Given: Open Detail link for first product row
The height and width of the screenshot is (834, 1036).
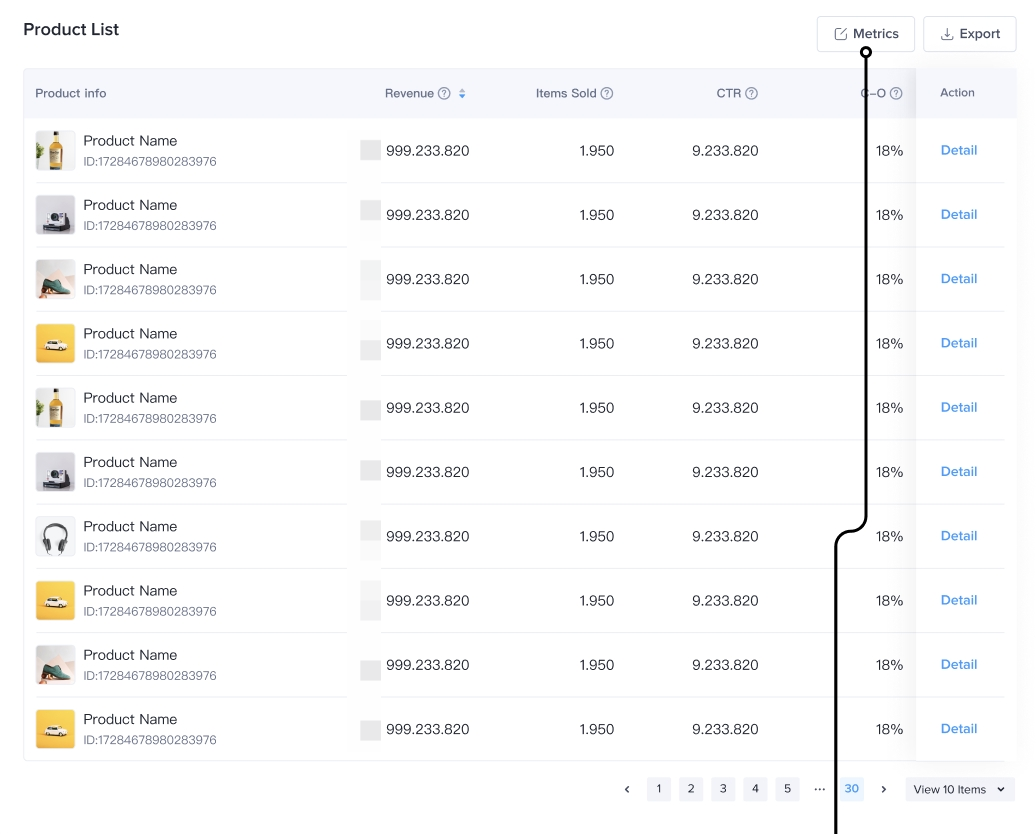Looking at the screenshot, I should [x=958, y=150].
